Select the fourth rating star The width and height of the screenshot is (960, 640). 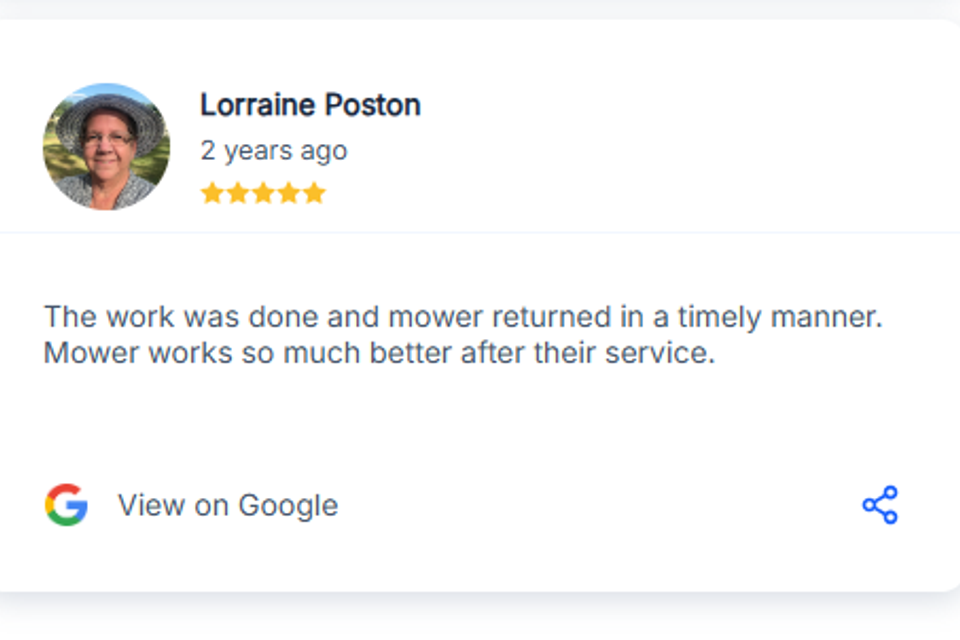pyautogui.click(x=289, y=192)
